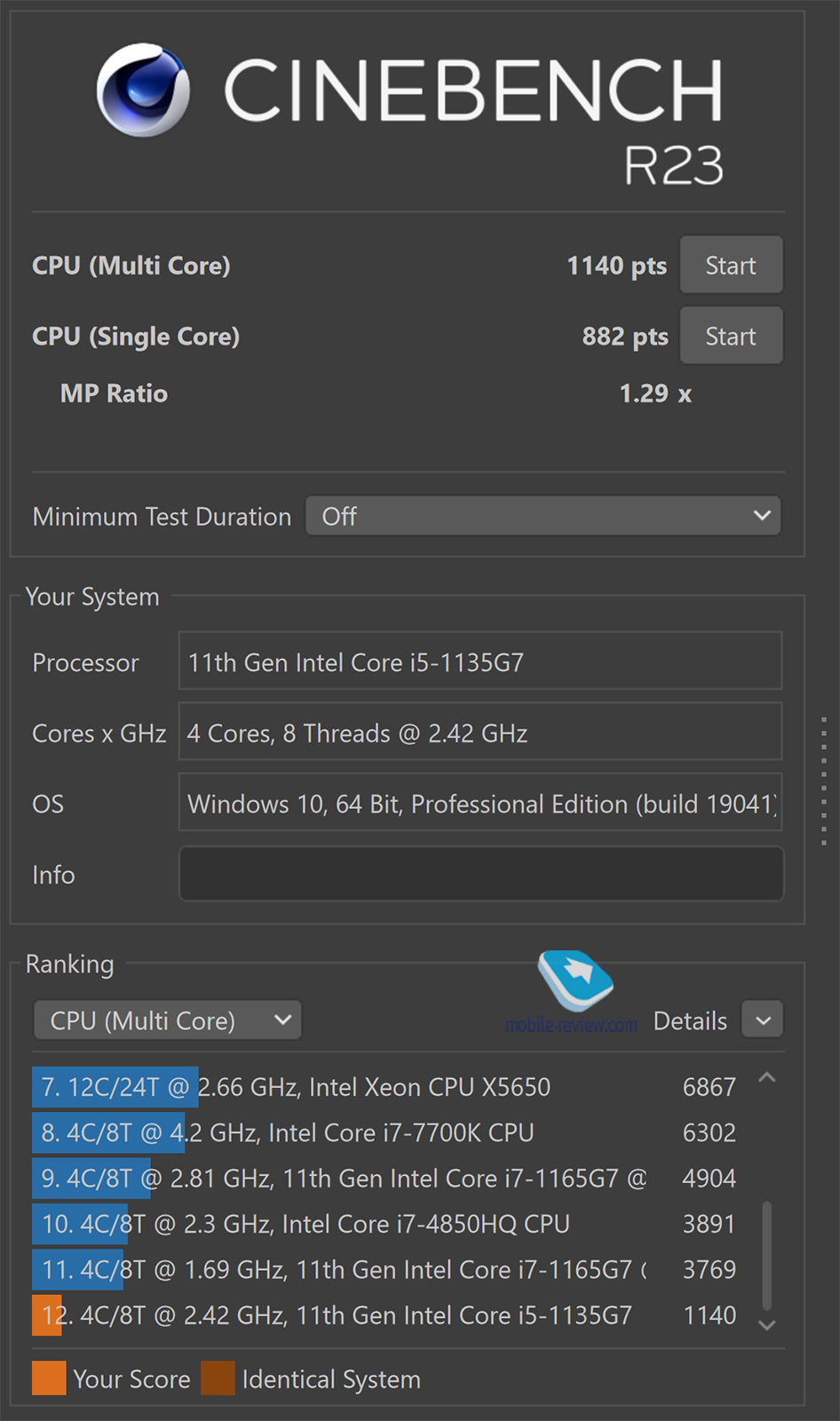Click the ranking list scrollbar thumb
Image resolution: width=840 pixels, height=1421 pixels.
pos(767,1255)
